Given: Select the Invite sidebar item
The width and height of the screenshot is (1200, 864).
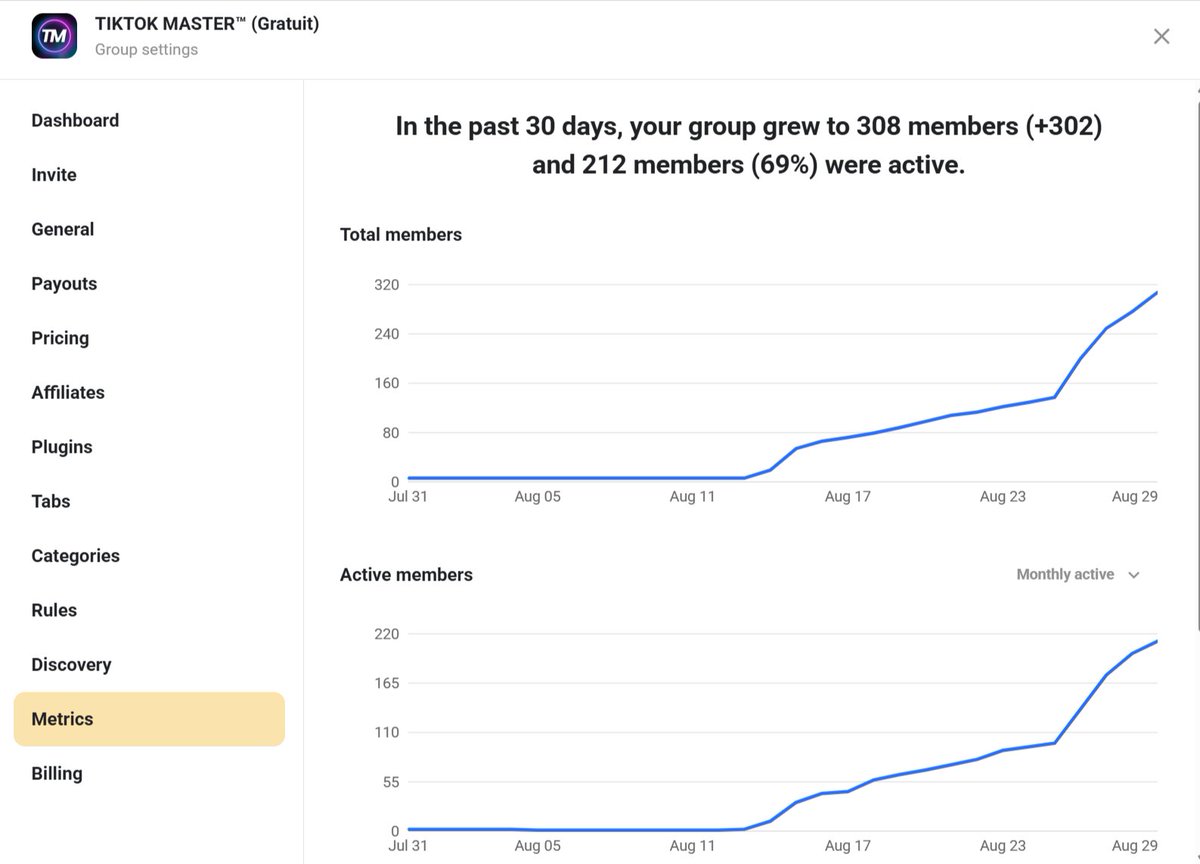Looking at the screenshot, I should [x=53, y=174].
